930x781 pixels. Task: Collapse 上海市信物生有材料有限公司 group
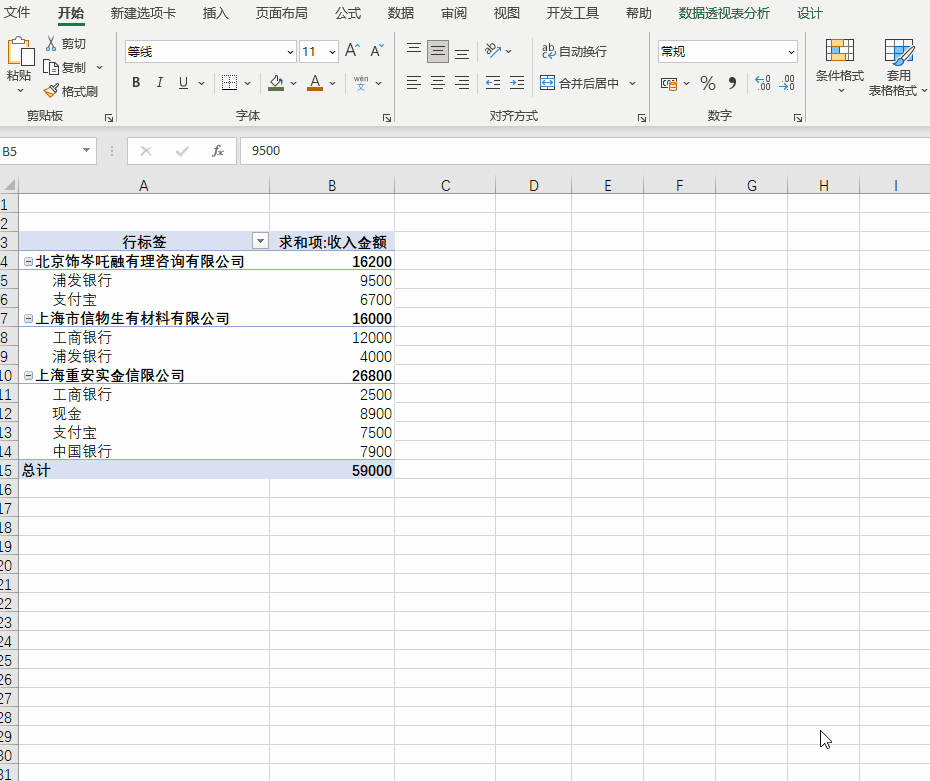tap(28, 318)
